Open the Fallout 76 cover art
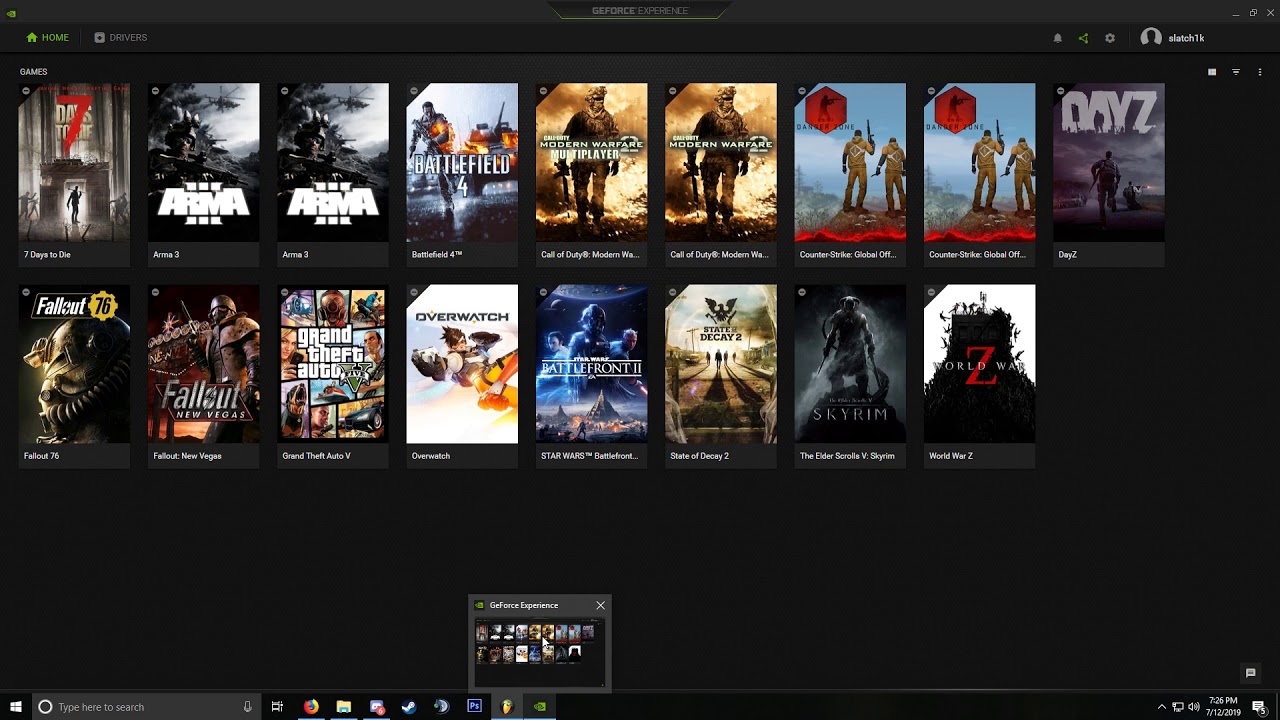 pos(74,364)
